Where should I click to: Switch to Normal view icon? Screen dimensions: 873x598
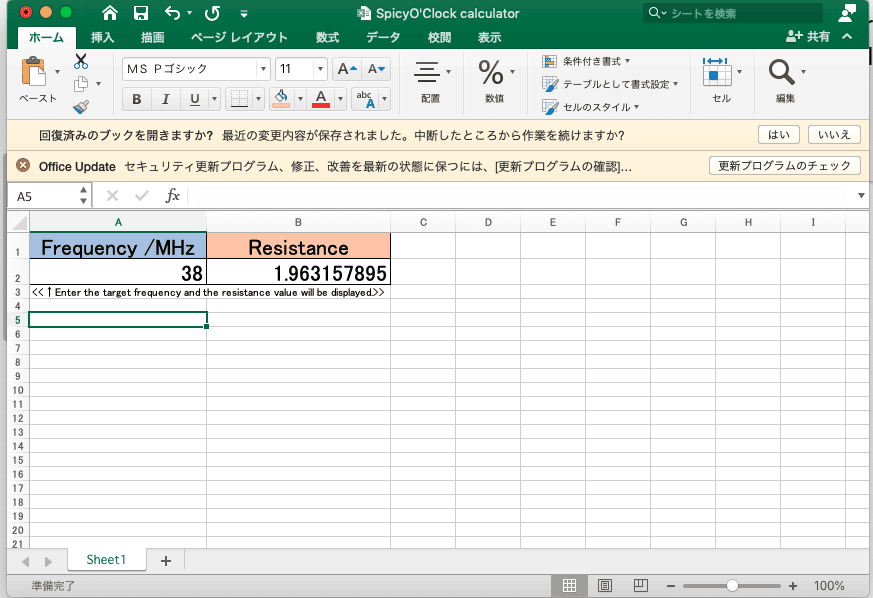point(569,585)
